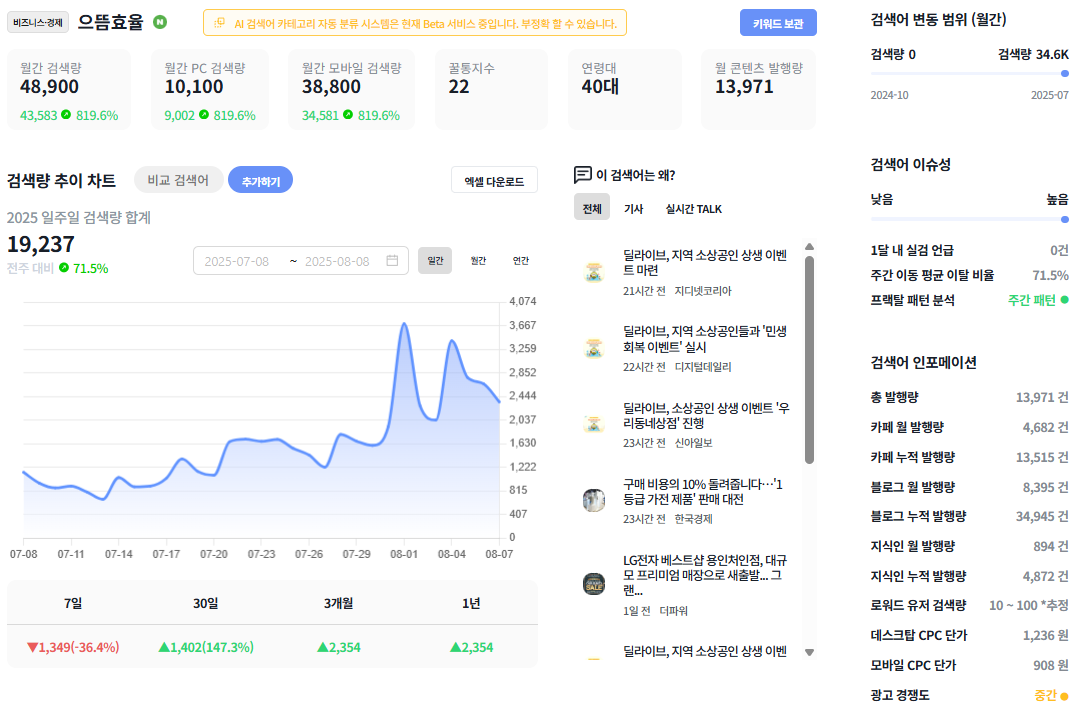Image resolution: width=1085 pixels, height=708 pixels.
Task: Select the 기사 tab
Action: [633, 208]
